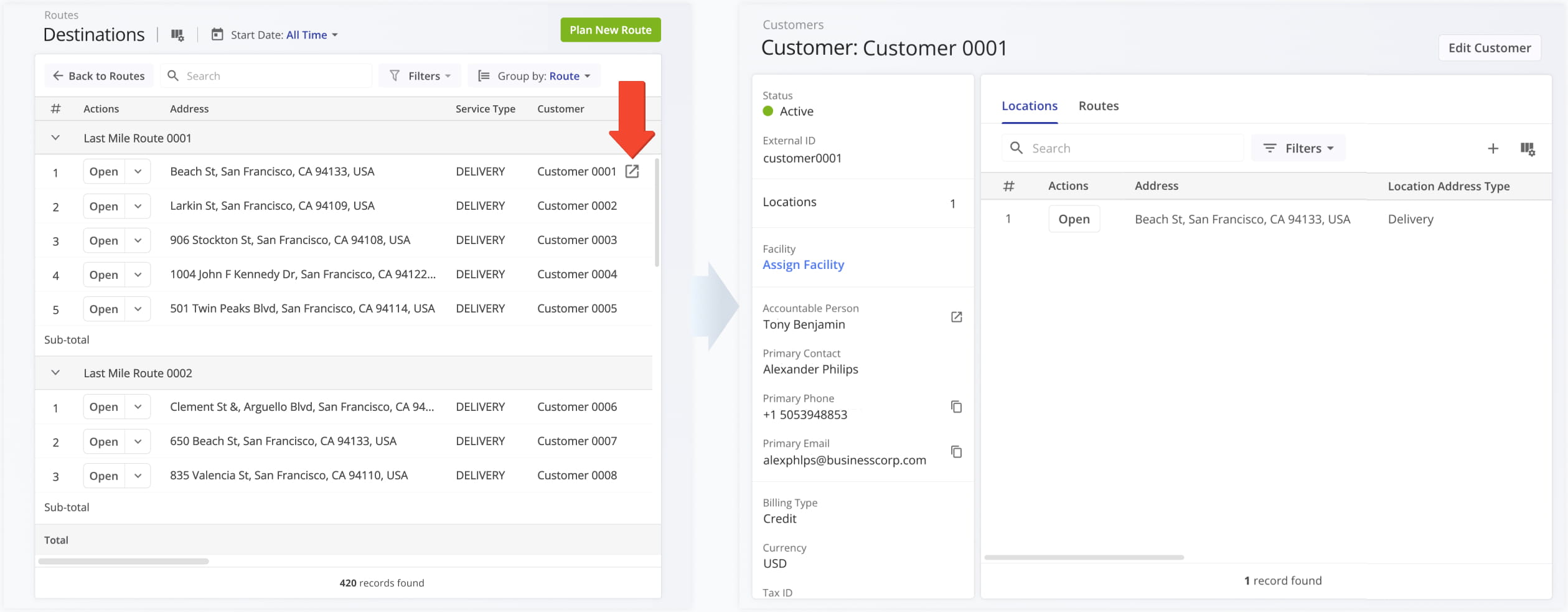The width and height of the screenshot is (1568, 612).
Task: Click the magnifier icon in Destinations search bar
Action: pos(173,75)
